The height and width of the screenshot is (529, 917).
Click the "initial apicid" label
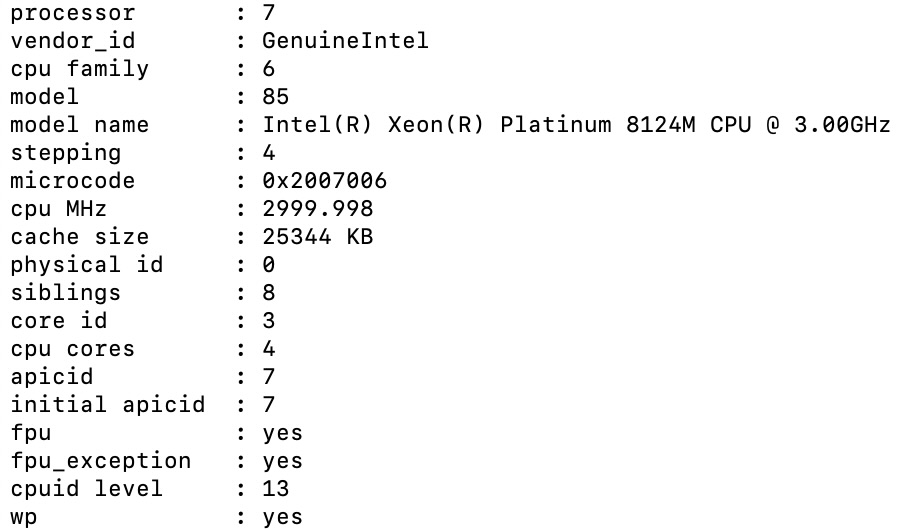[108, 405]
